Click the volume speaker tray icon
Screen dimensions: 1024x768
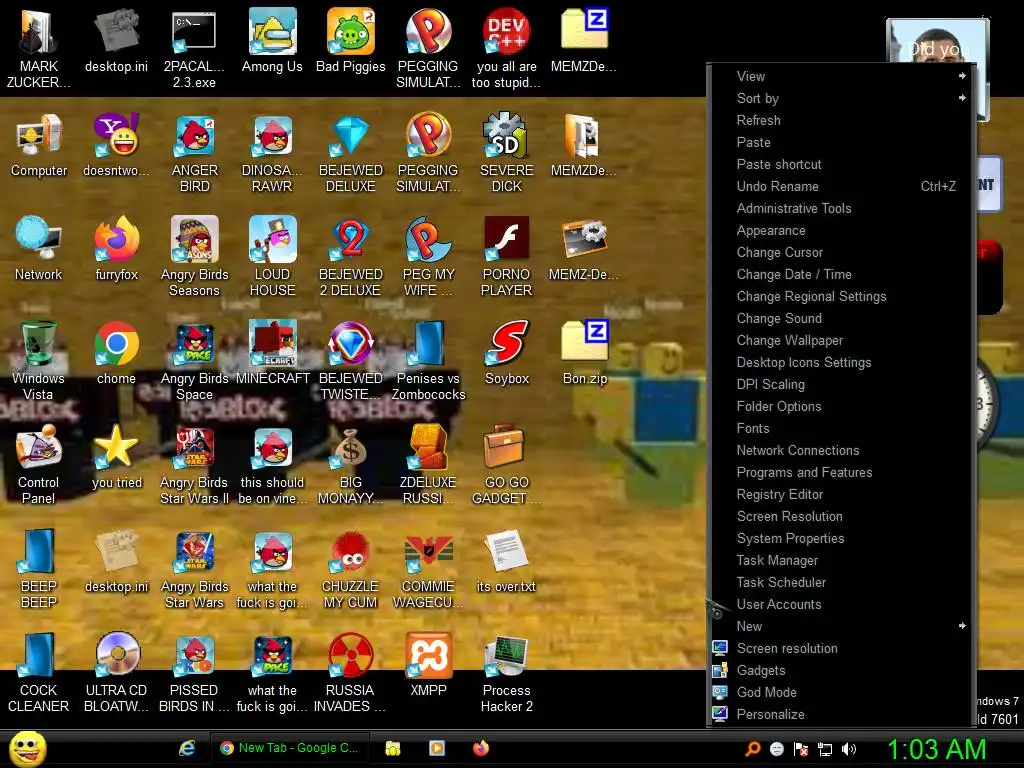(849, 749)
